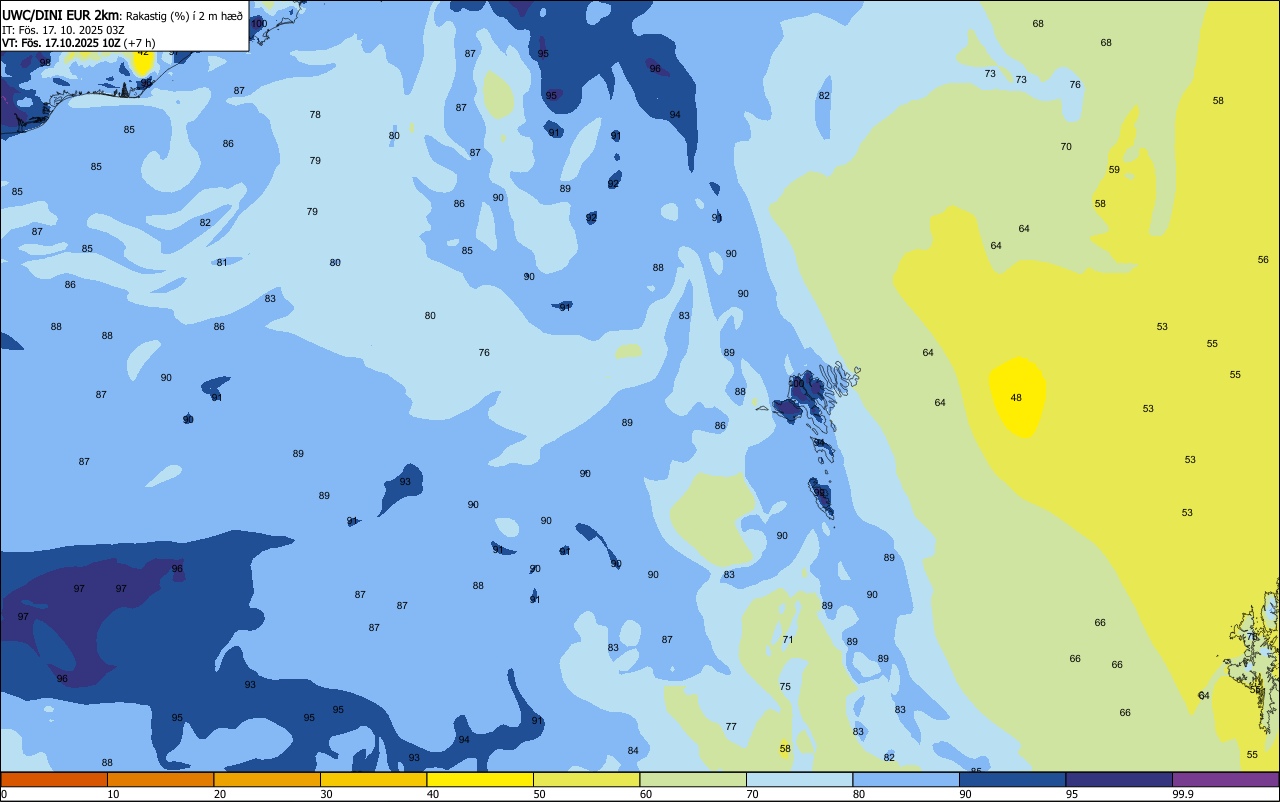Image resolution: width=1280 pixels, height=802 pixels.
Task: Click the 'Rakastig (%) í 2 m hæð' label
Action: click(184, 16)
